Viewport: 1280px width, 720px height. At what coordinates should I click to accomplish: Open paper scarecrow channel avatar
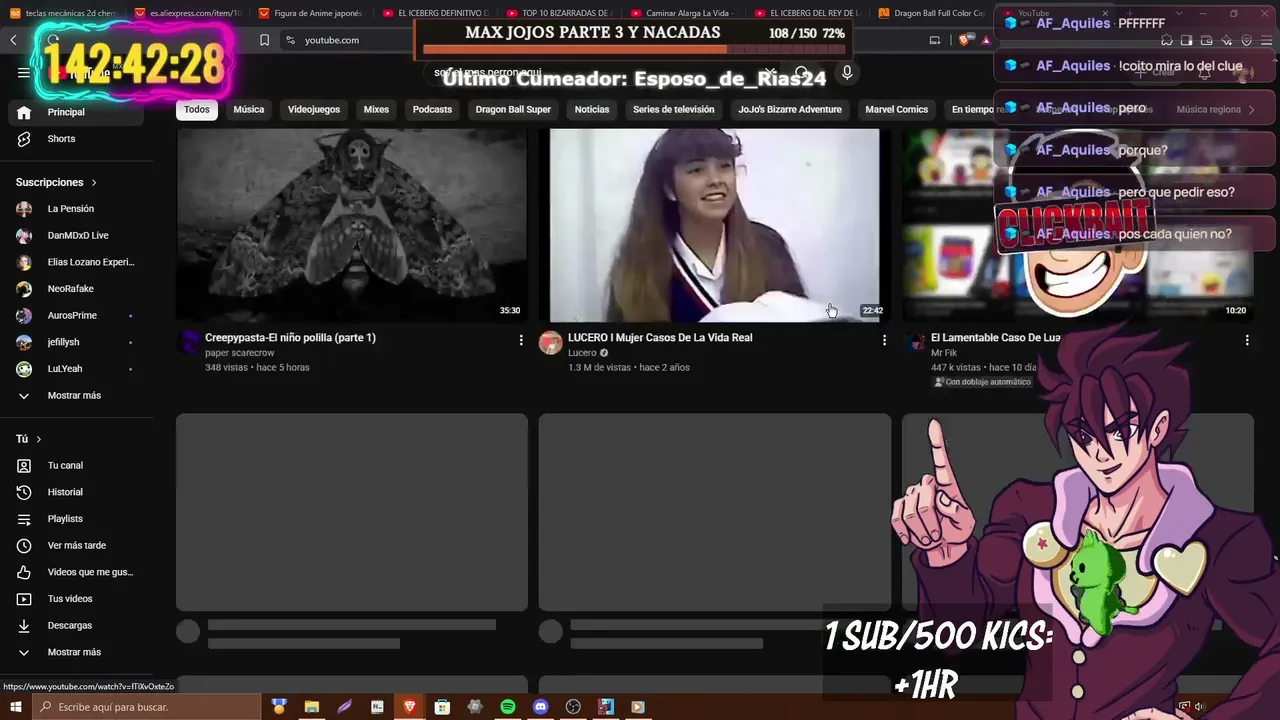click(188, 343)
